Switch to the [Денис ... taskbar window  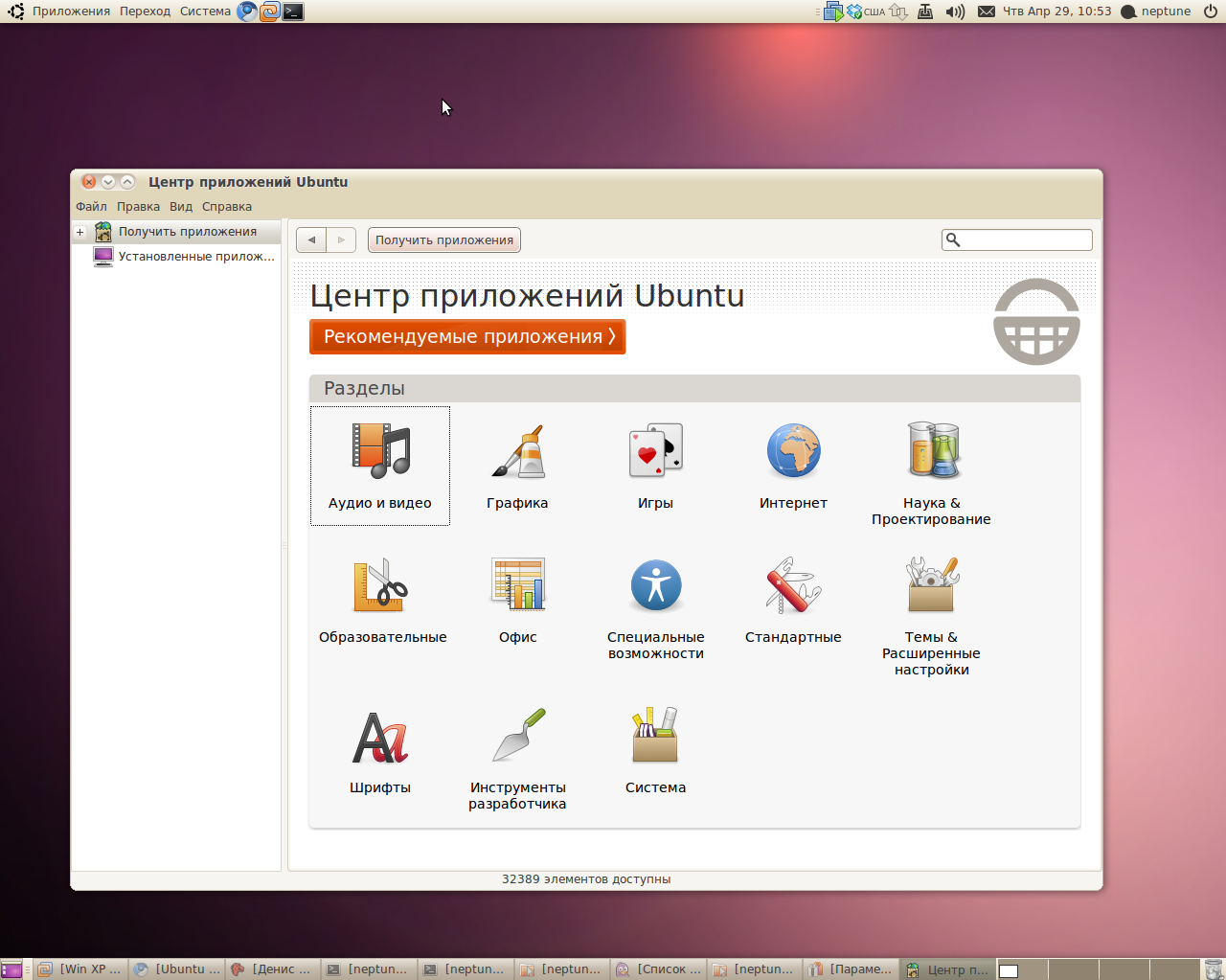pyautogui.click(x=274, y=969)
